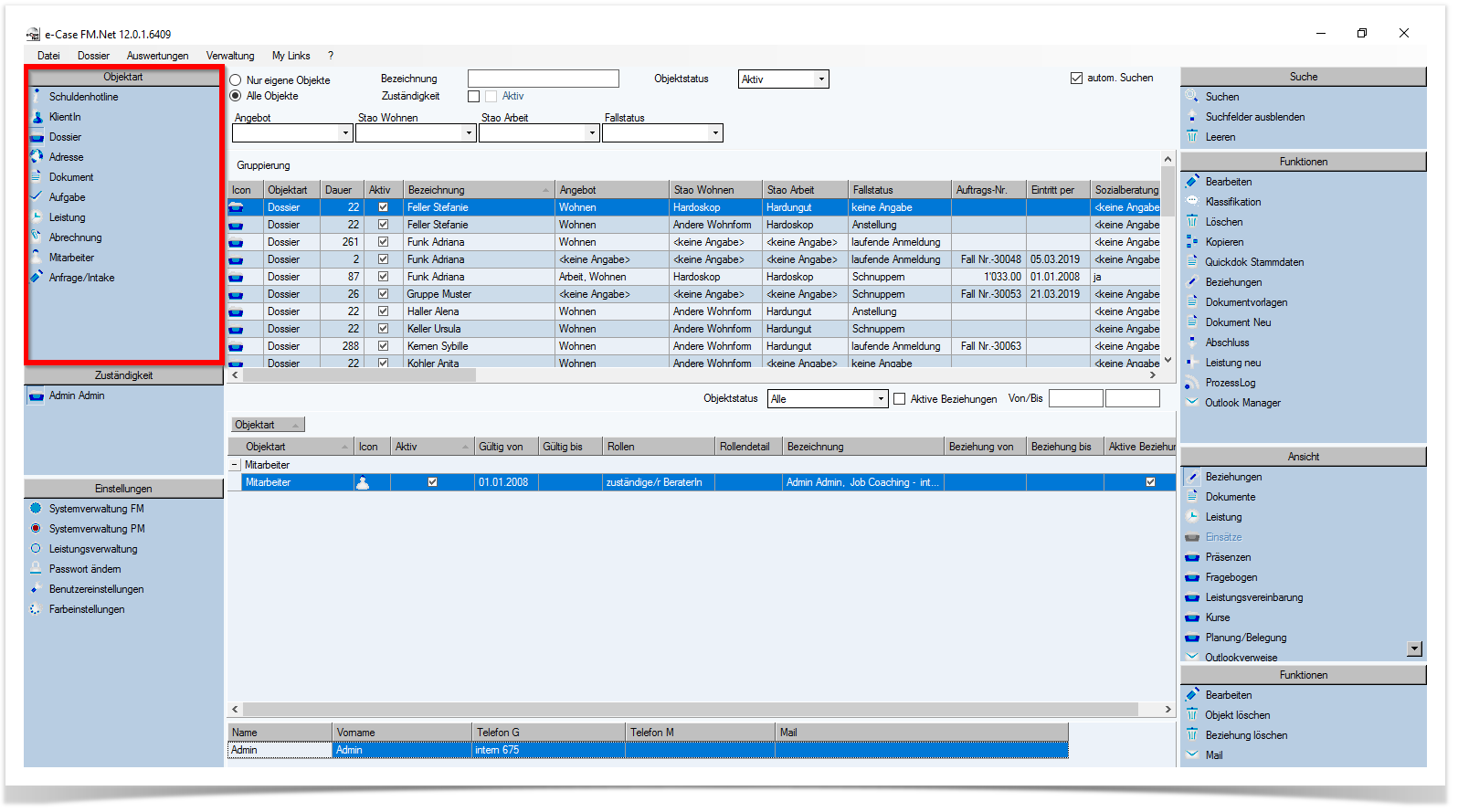Image resolution: width=1458 pixels, height=812 pixels.
Task: Open the ProzessLog feed icon
Action: tap(1192, 383)
